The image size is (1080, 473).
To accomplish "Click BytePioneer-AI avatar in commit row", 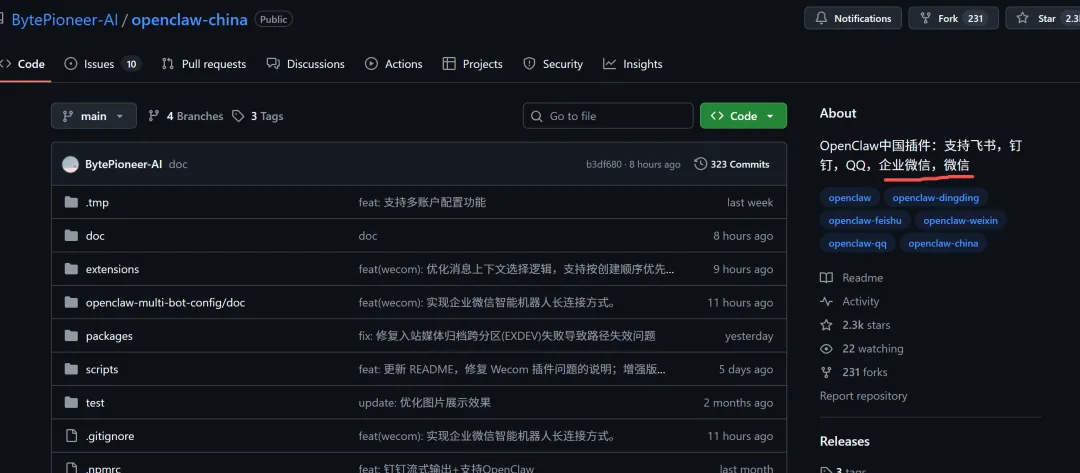I will pos(70,165).
